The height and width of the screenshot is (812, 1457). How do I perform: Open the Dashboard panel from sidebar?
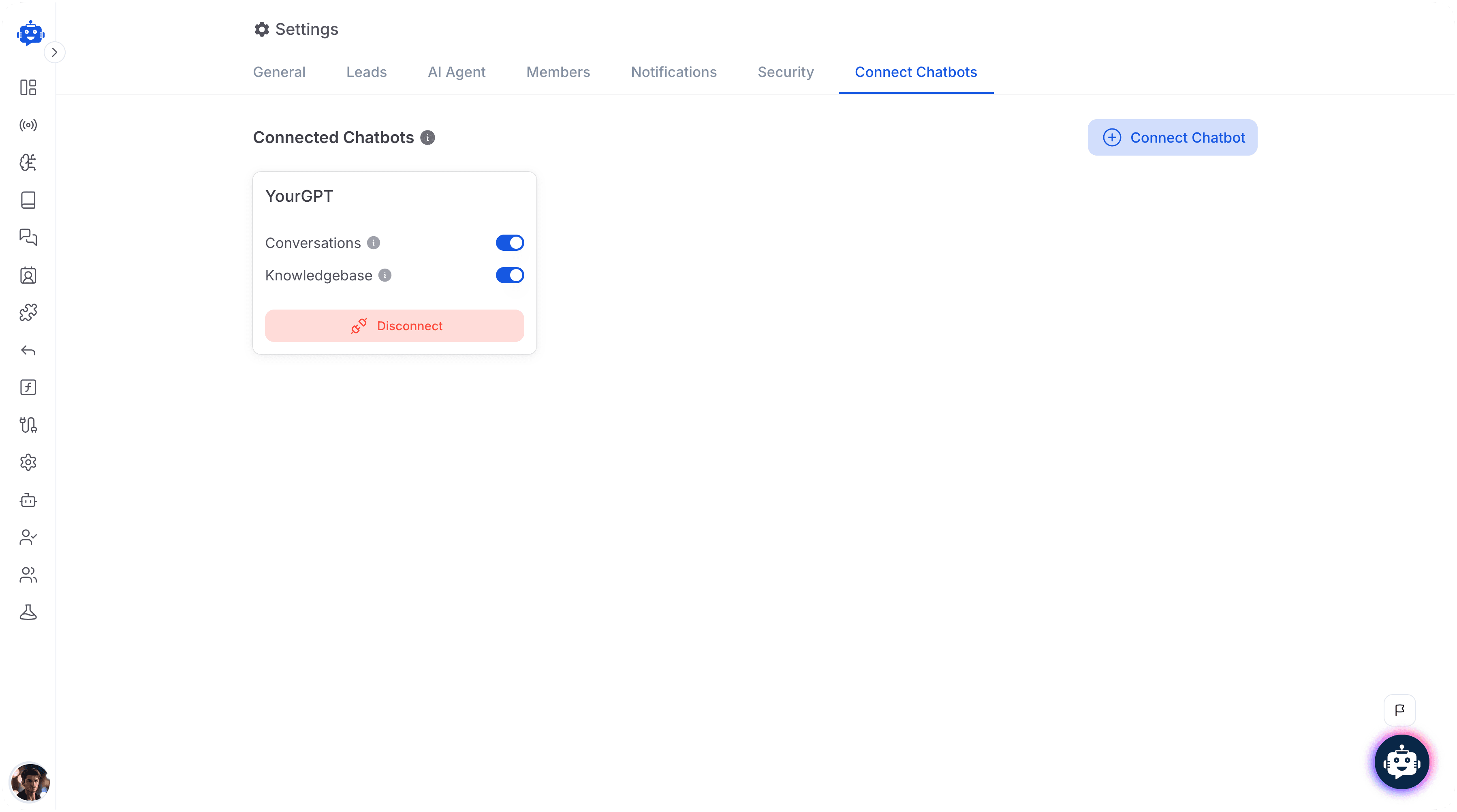28,88
